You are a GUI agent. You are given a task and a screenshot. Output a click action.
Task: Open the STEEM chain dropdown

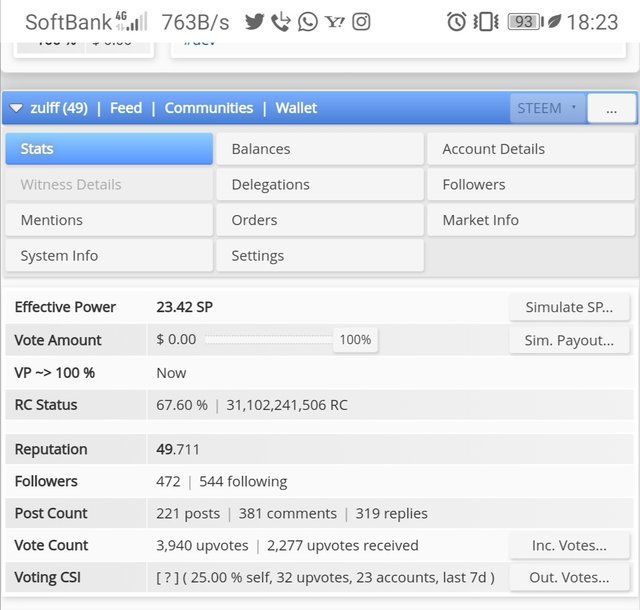pyautogui.click(x=547, y=108)
